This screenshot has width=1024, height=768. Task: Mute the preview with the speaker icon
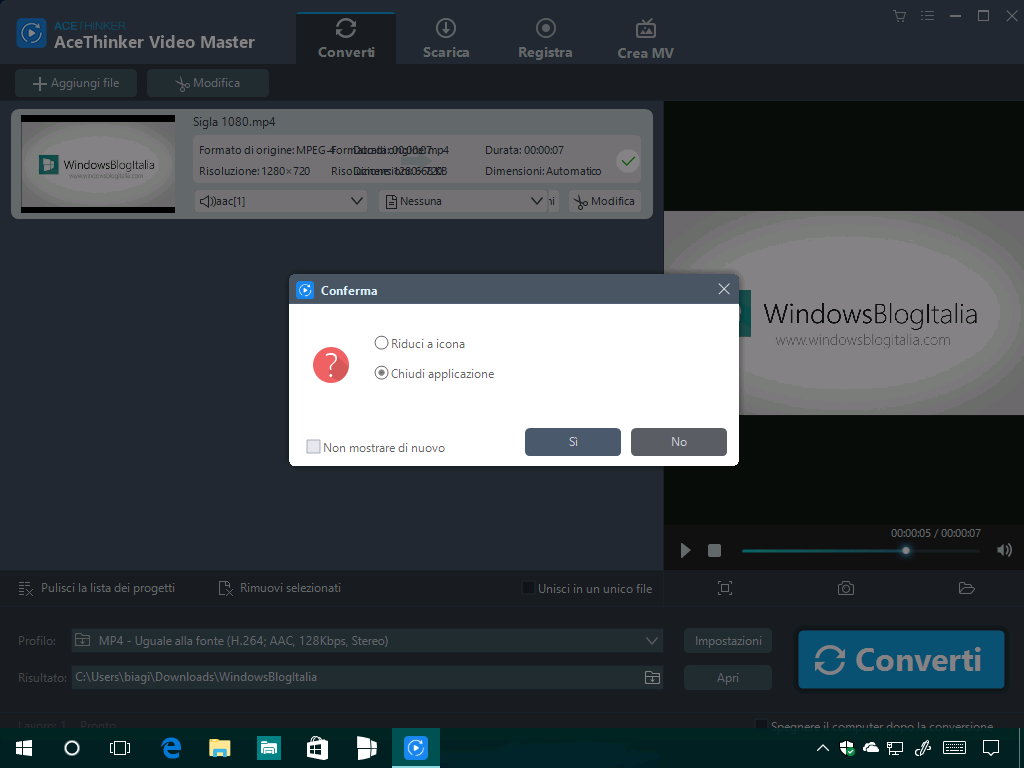pos(1004,550)
